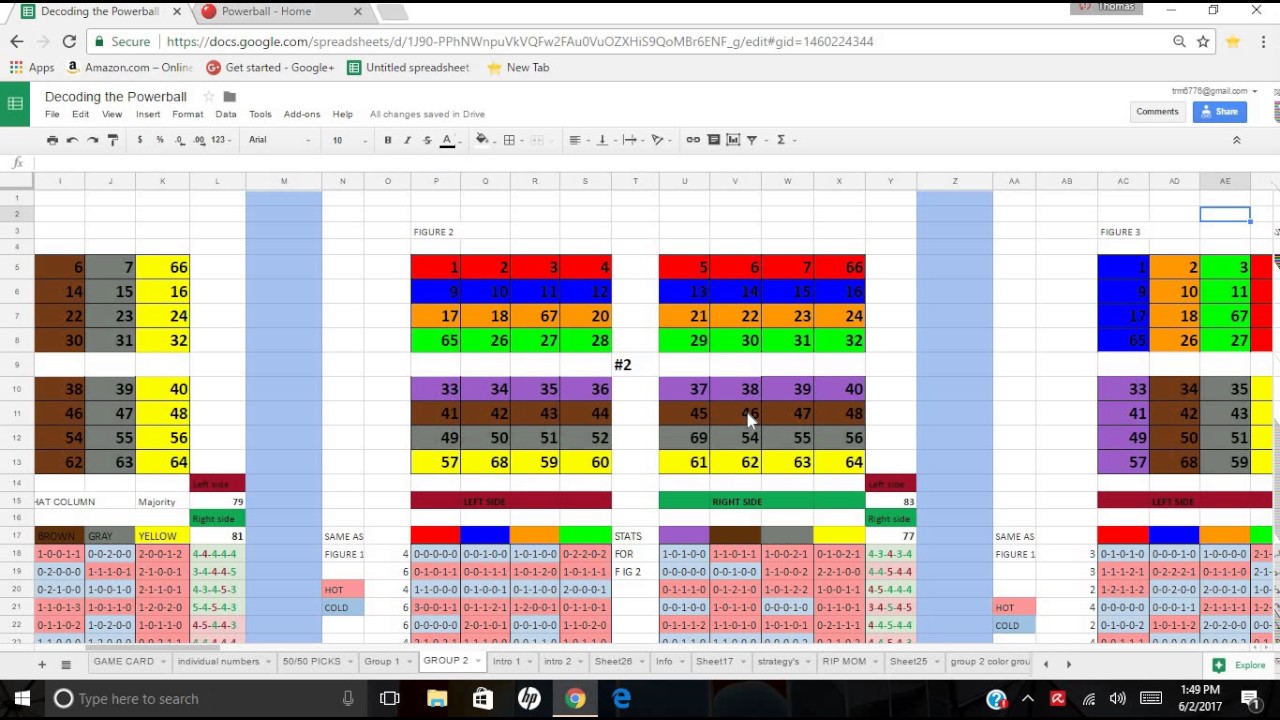
Task: Click the Type here to search box
Action: [x=205, y=698]
